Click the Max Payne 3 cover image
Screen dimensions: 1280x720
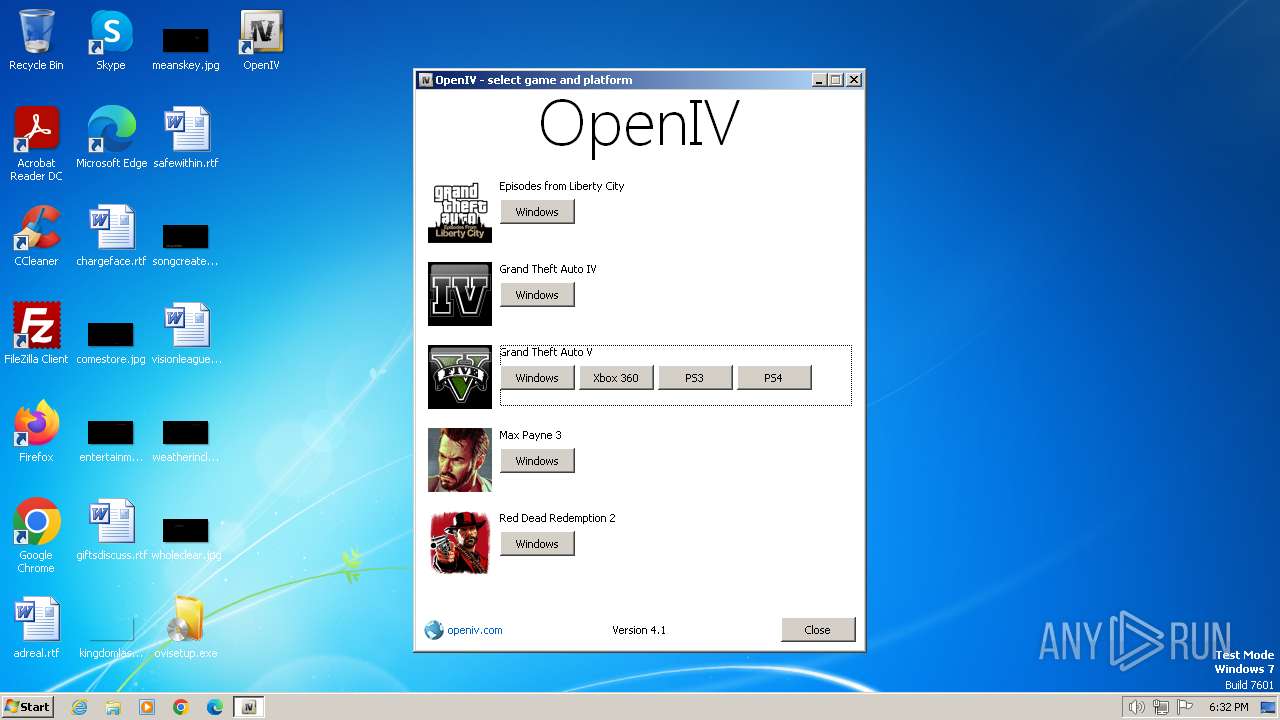(460, 460)
